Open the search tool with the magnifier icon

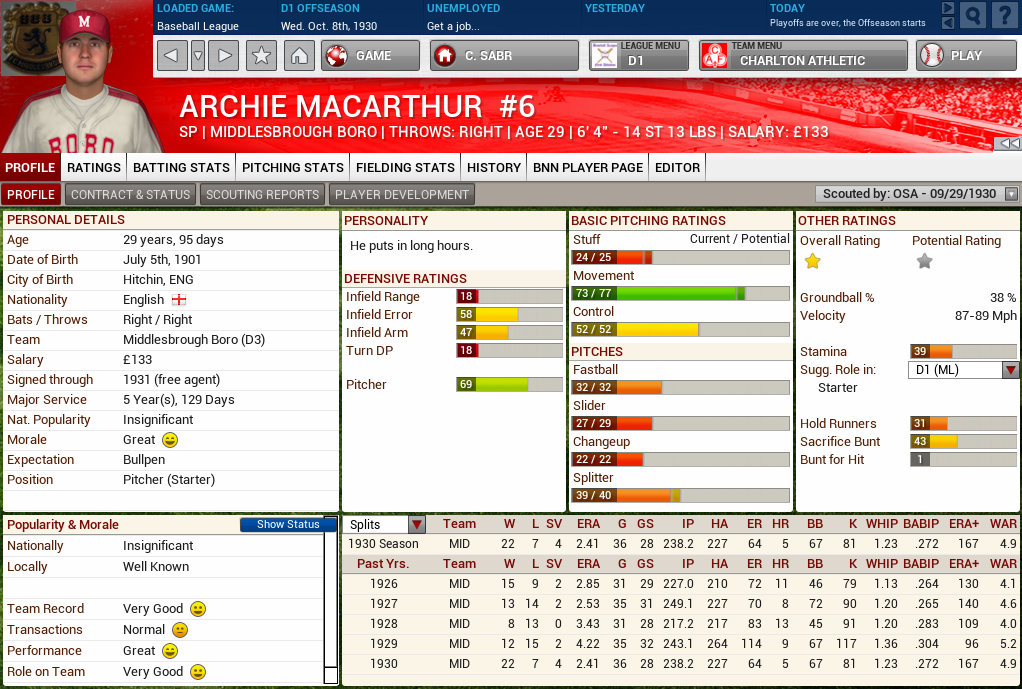click(971, 15)
